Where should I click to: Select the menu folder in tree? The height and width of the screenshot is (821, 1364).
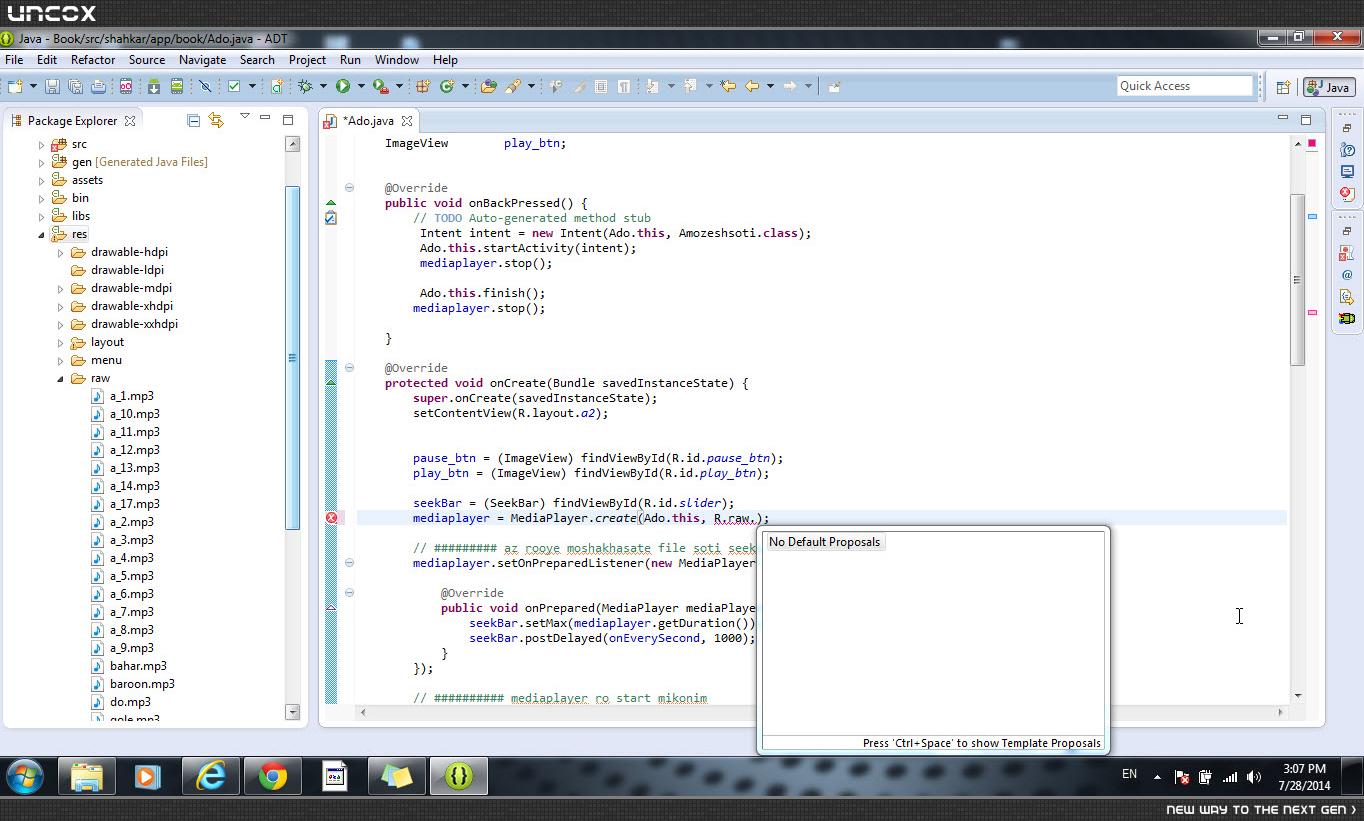pos(106,360)
